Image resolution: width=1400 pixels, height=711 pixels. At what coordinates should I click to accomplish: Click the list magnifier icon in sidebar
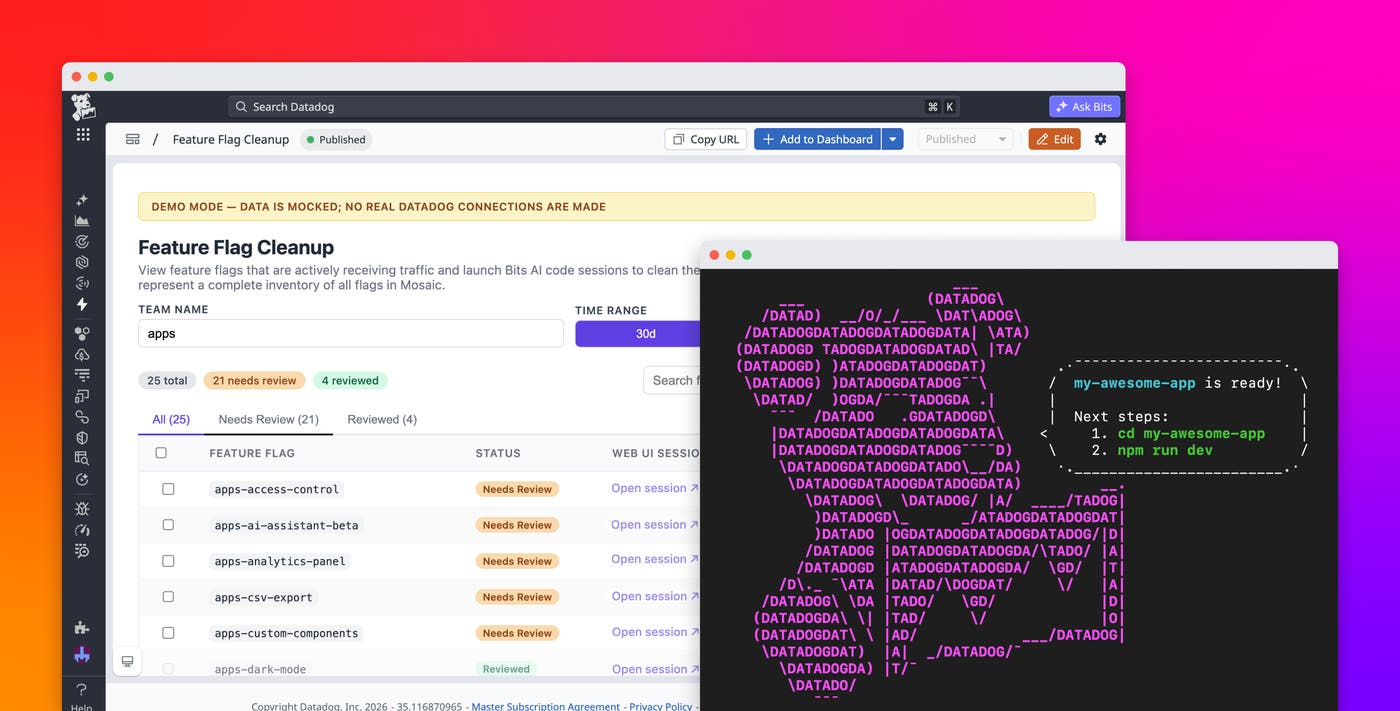coord(82,551)
